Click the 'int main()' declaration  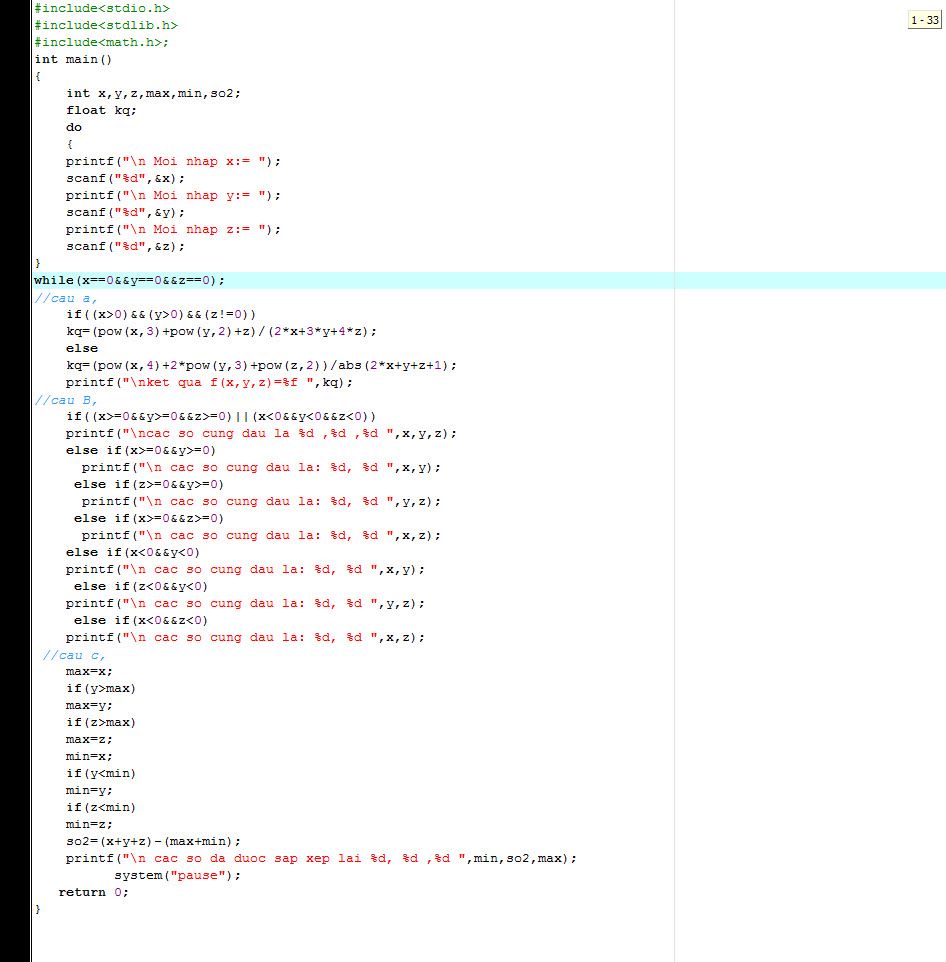73,60
